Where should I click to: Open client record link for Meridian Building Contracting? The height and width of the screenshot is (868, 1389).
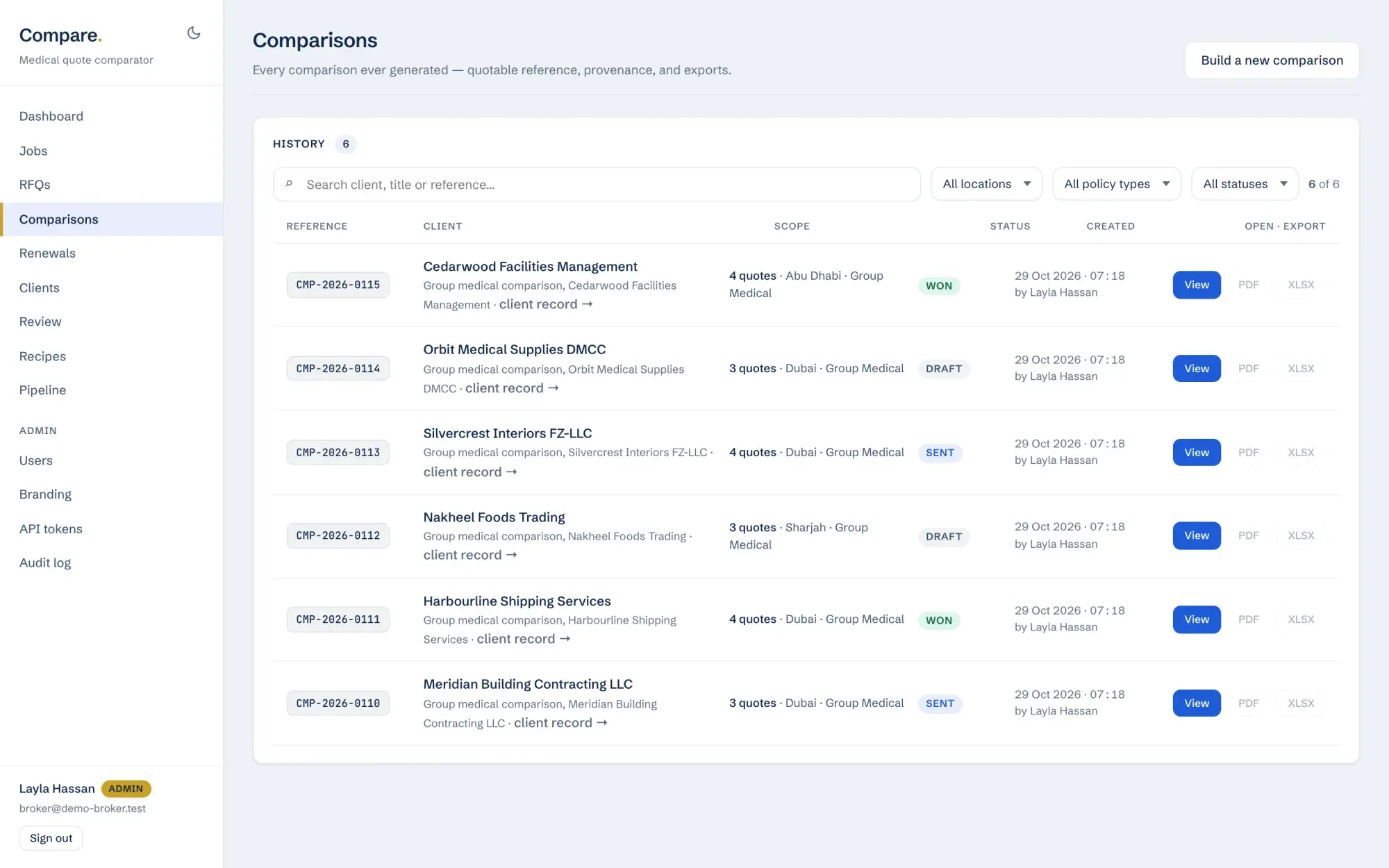[560, 723]
